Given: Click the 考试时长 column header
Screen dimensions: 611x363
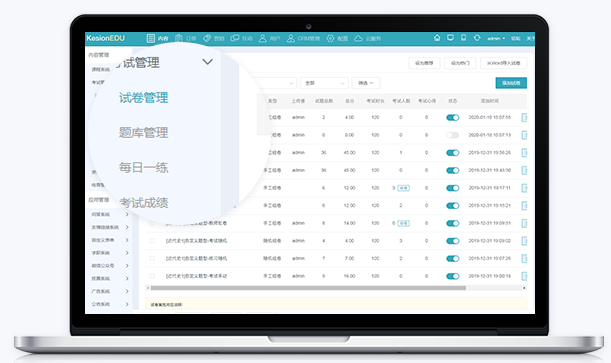Looking at the screenshot, I should [x=375, y=101].
